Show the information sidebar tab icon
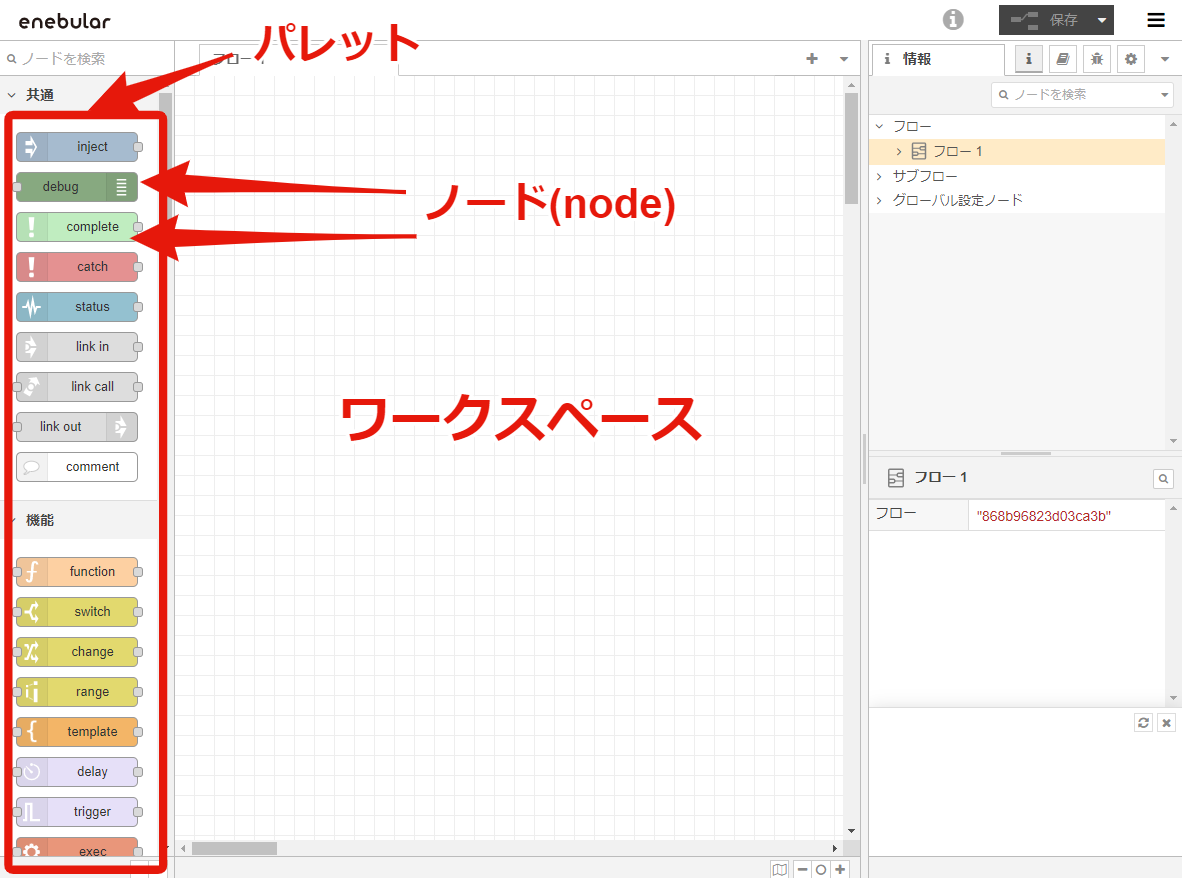The image size is (1182, 878). click(1028, 59)
